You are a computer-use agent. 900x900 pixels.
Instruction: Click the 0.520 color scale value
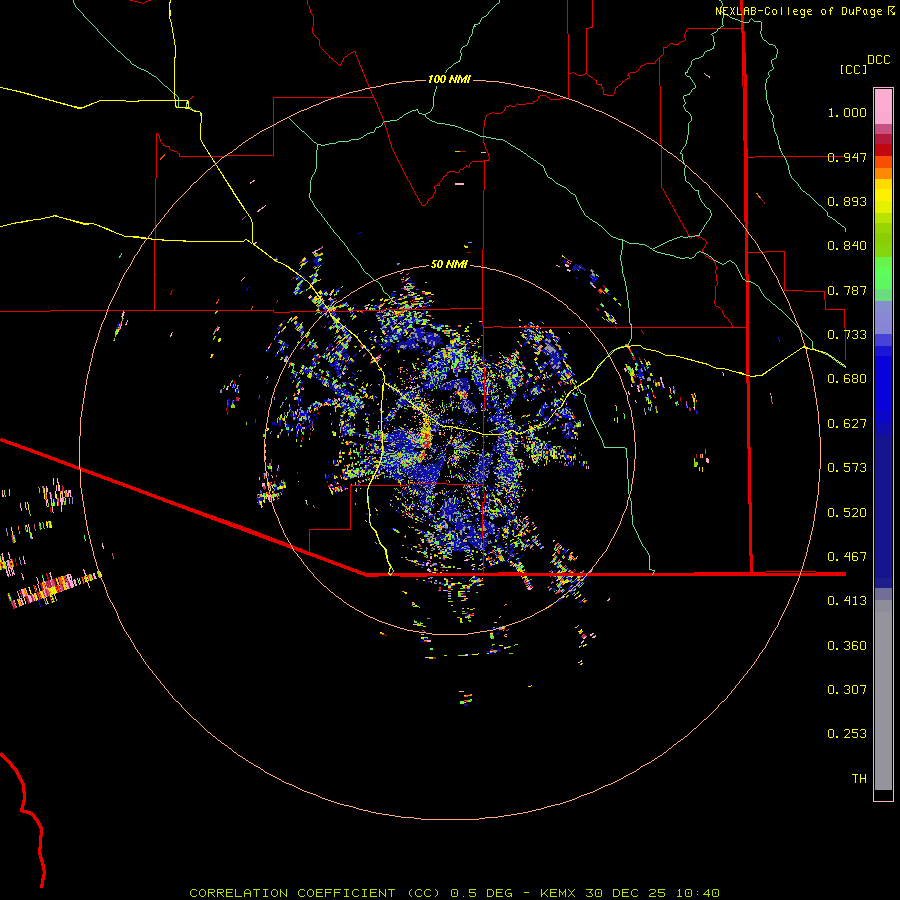tap(847, 513)
